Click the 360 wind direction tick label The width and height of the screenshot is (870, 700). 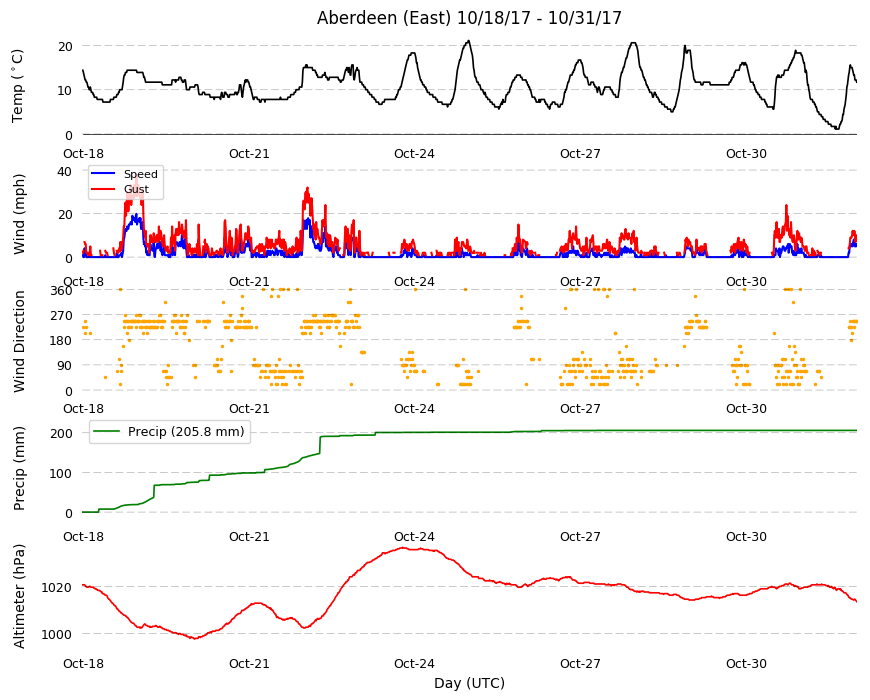(x=62, y=291)
